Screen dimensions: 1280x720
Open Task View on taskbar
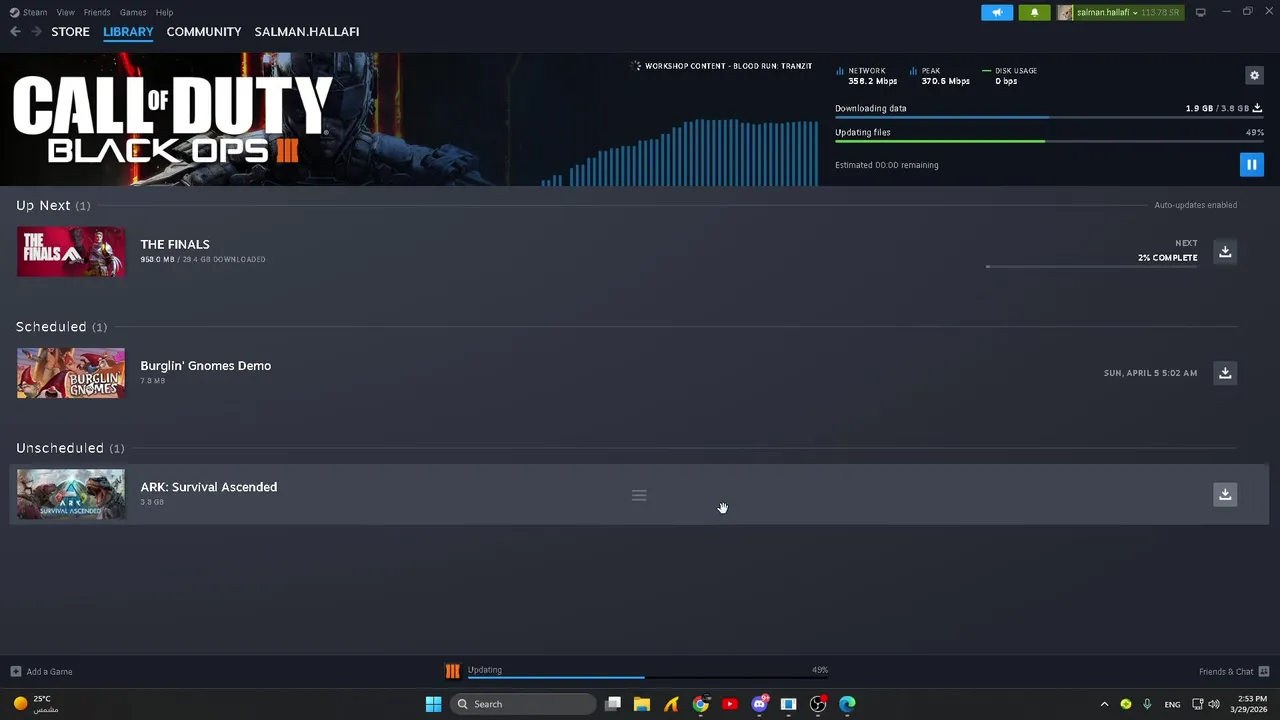tap(613, 704)
